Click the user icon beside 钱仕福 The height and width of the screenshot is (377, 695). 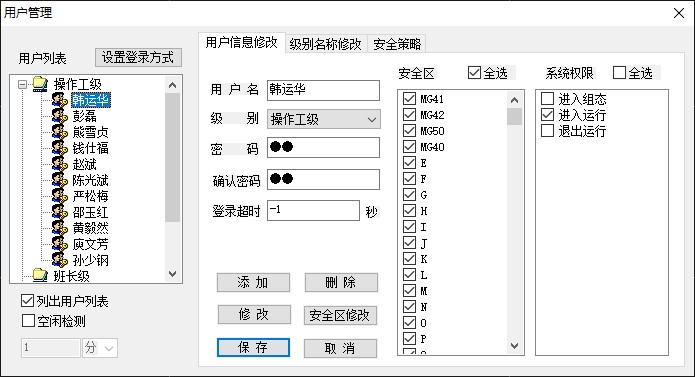coord(60,148)
